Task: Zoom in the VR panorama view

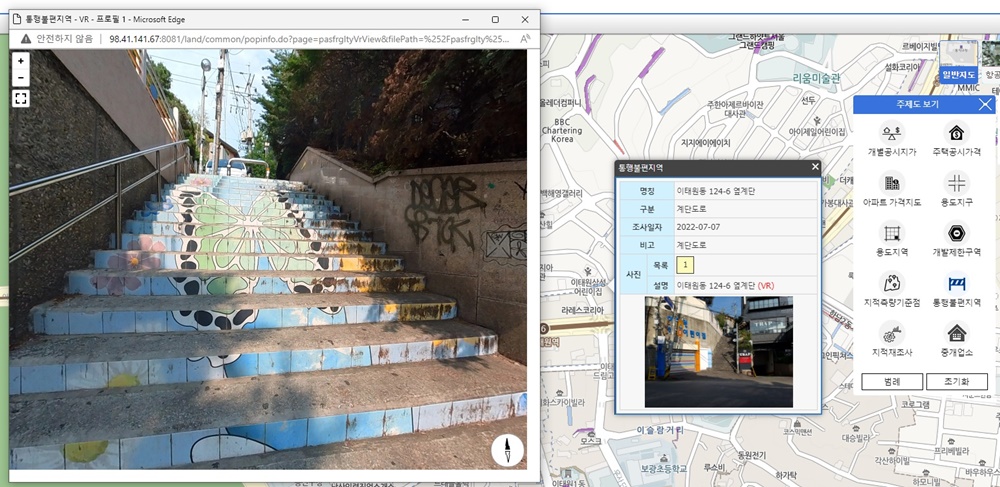Action: click(21, 61)
